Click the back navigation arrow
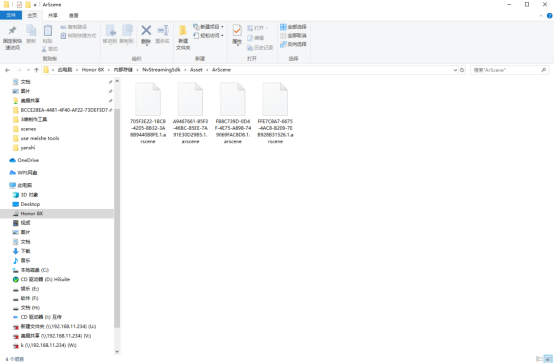Screen dimensions: 554x363 [7, 70]
